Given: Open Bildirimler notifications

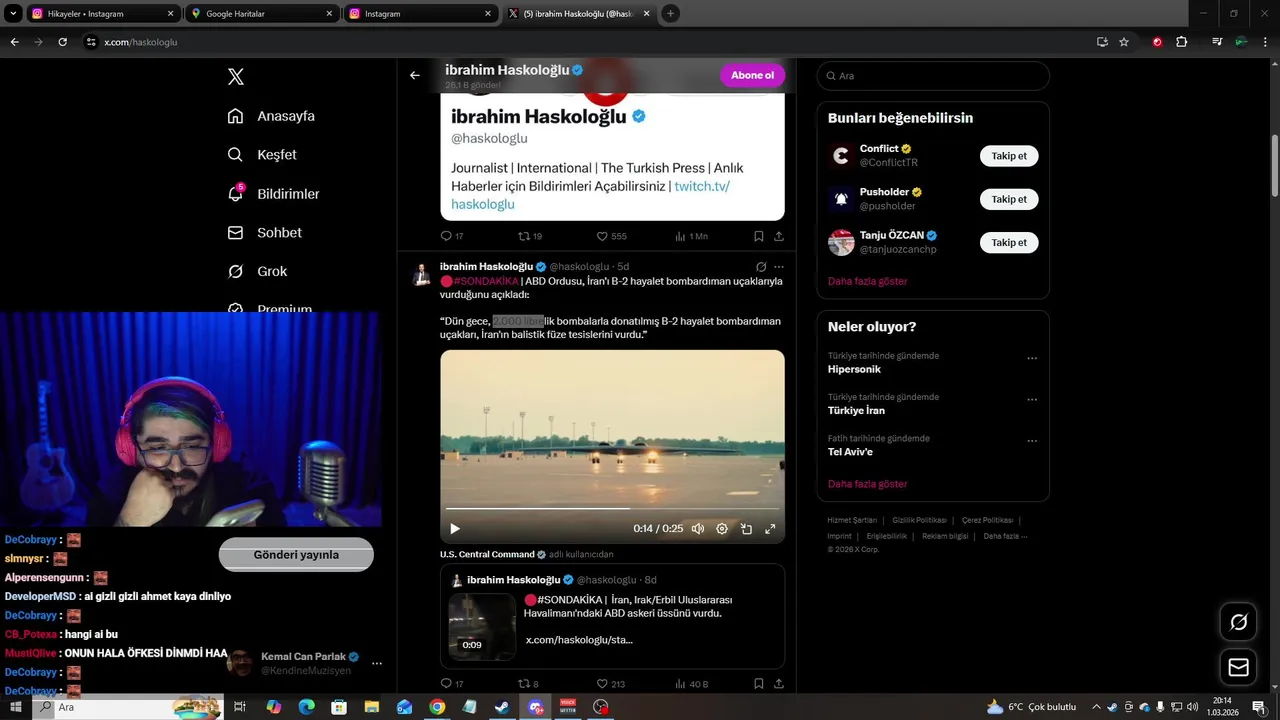Looking at the screenshot, I should (x=273, y=194).
